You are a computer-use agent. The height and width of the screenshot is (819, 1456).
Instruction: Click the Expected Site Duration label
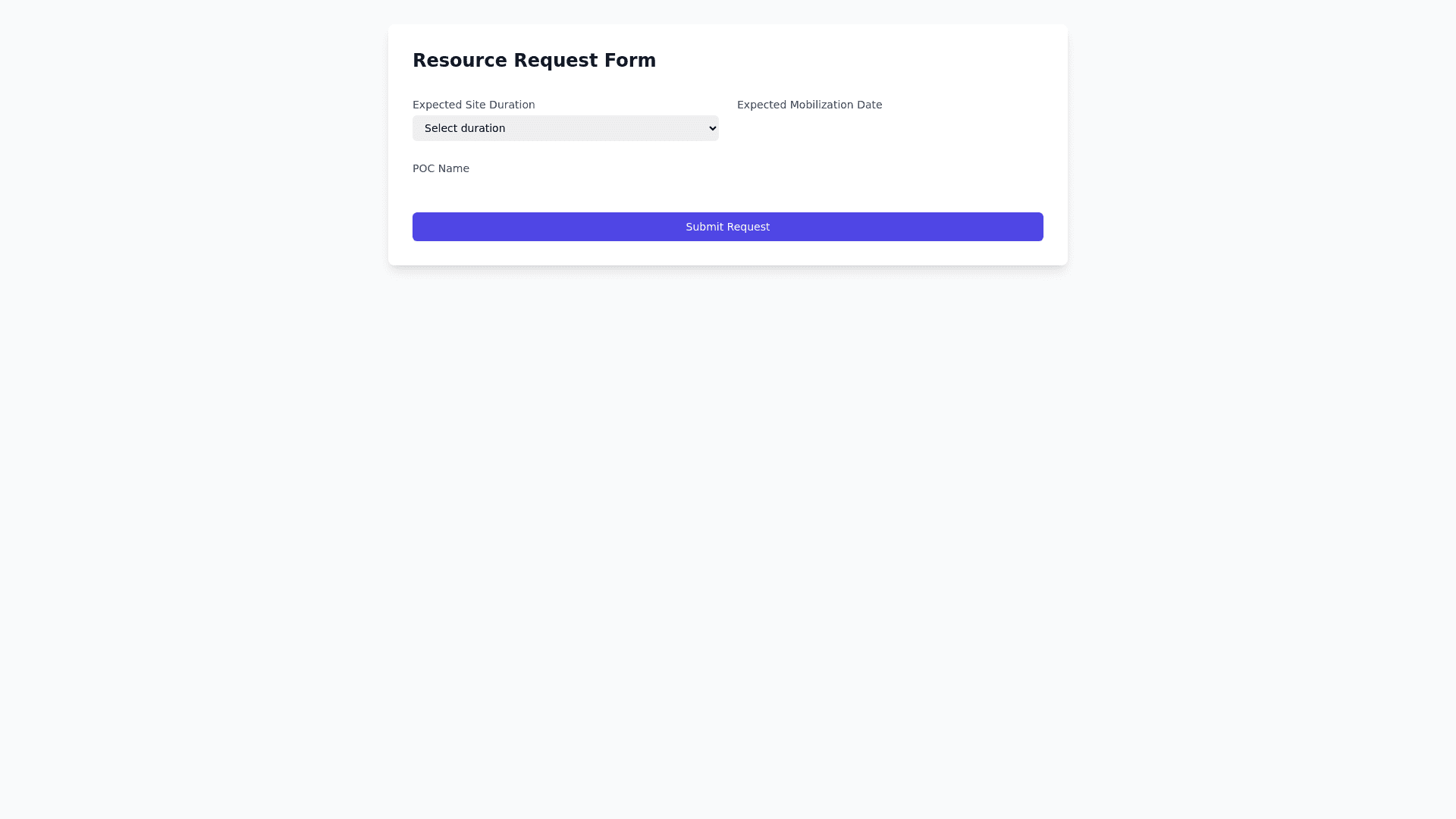pyautogui.click(x=473, y=105)
